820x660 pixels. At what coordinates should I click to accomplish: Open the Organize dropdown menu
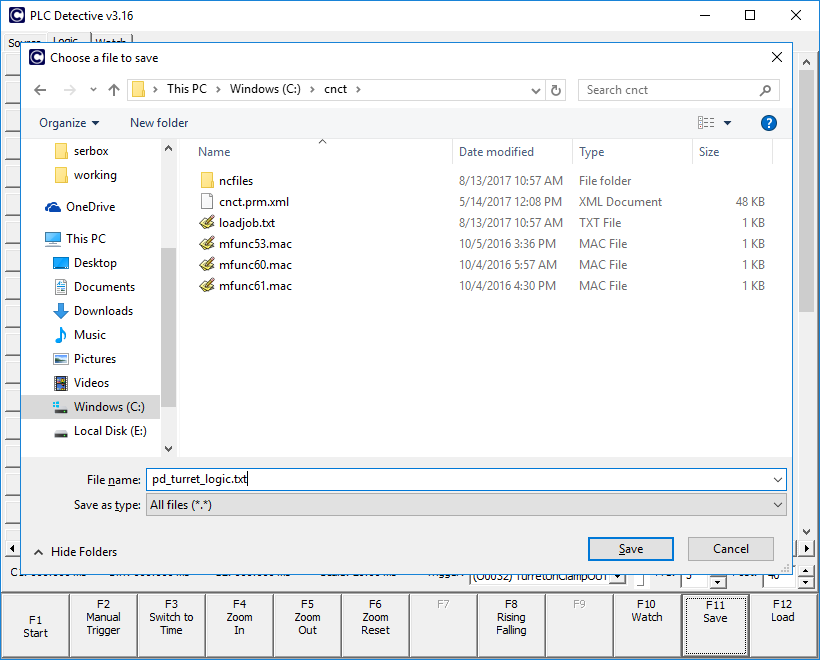69,123
